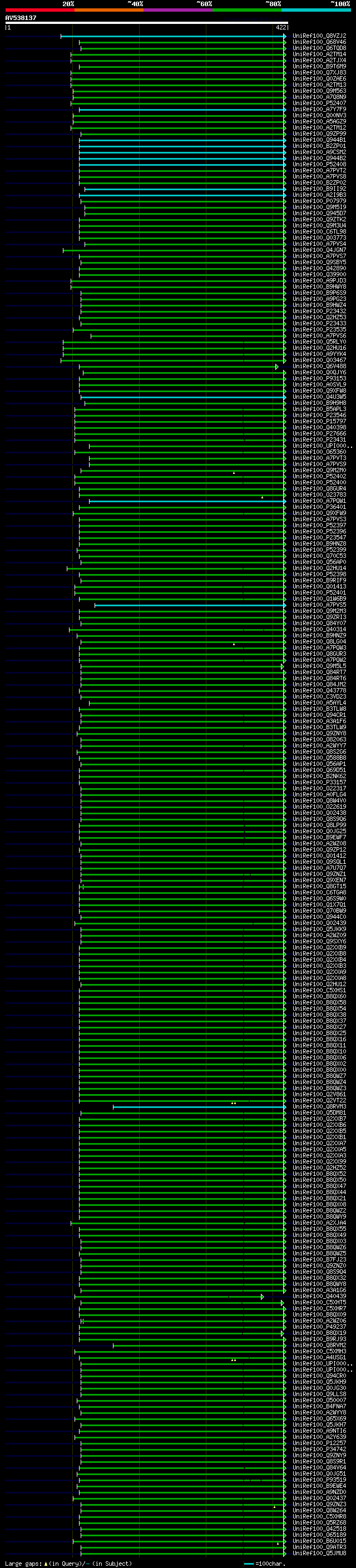Click the purple ~60% identity color segment
Image resolution: width=356 pixels, height=1568 pixels.
pyautogui.click(x=179, y=10)
